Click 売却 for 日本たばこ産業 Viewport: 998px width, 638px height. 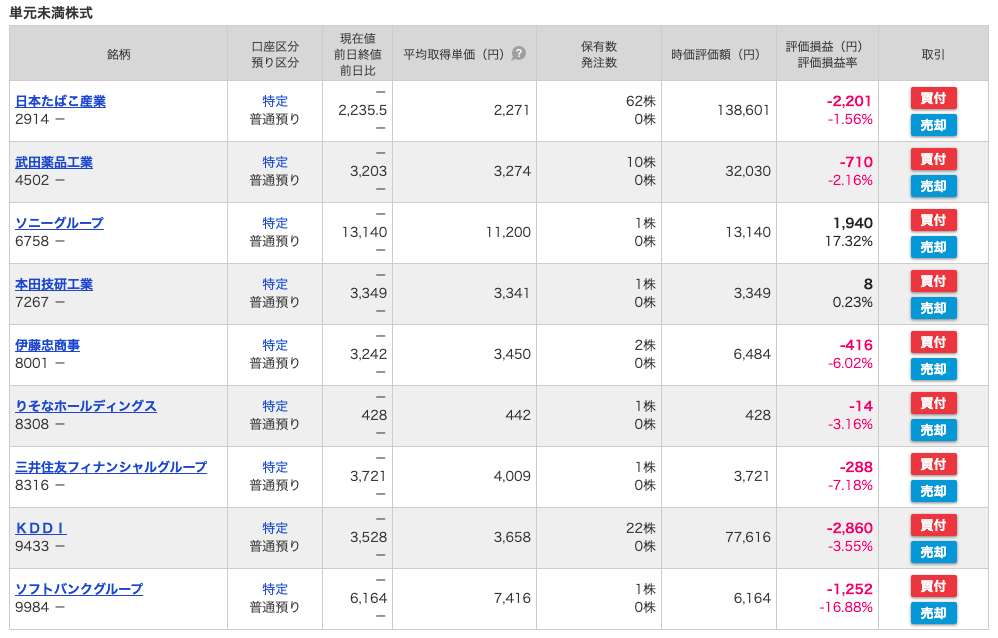pyautogui.click(x=933, y=125)
